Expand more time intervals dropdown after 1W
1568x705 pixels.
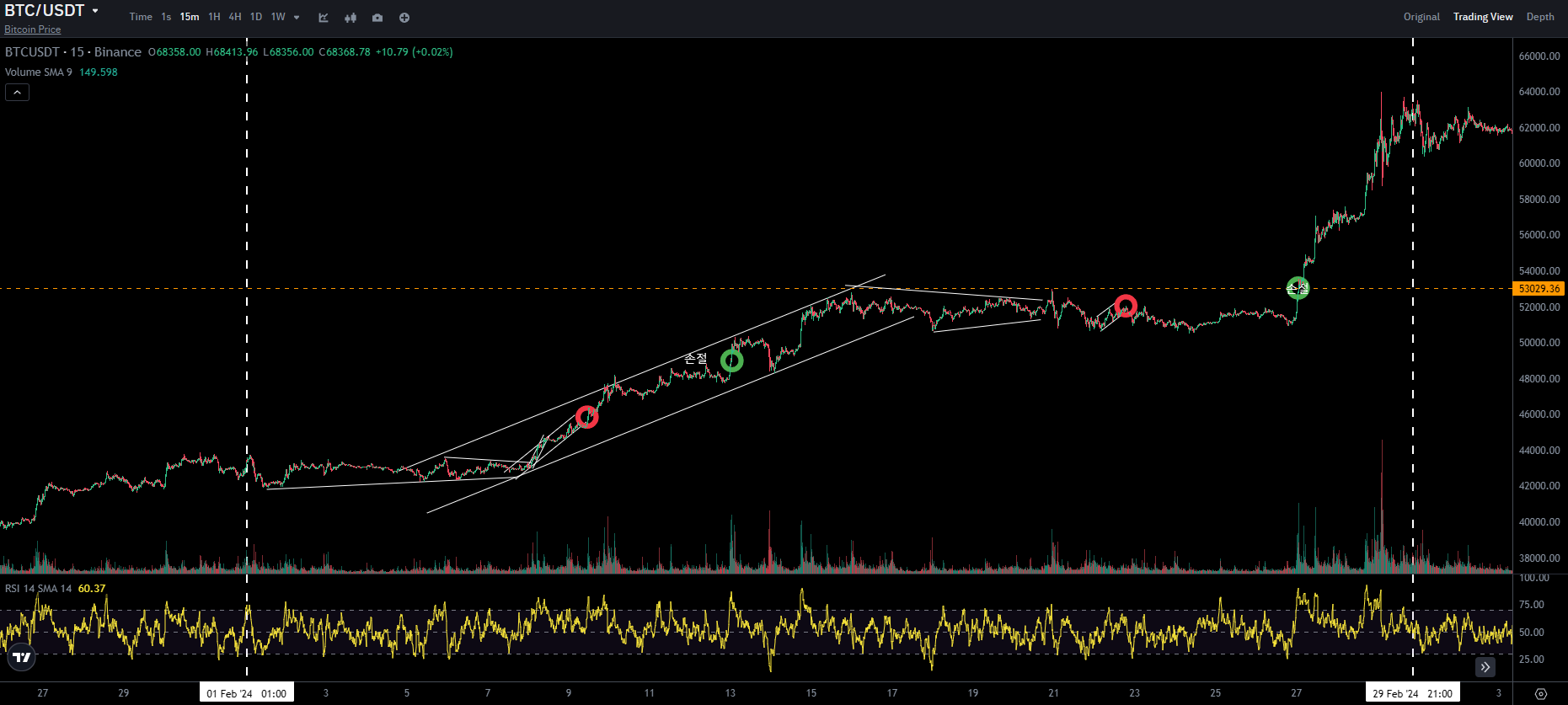[297, 18]
